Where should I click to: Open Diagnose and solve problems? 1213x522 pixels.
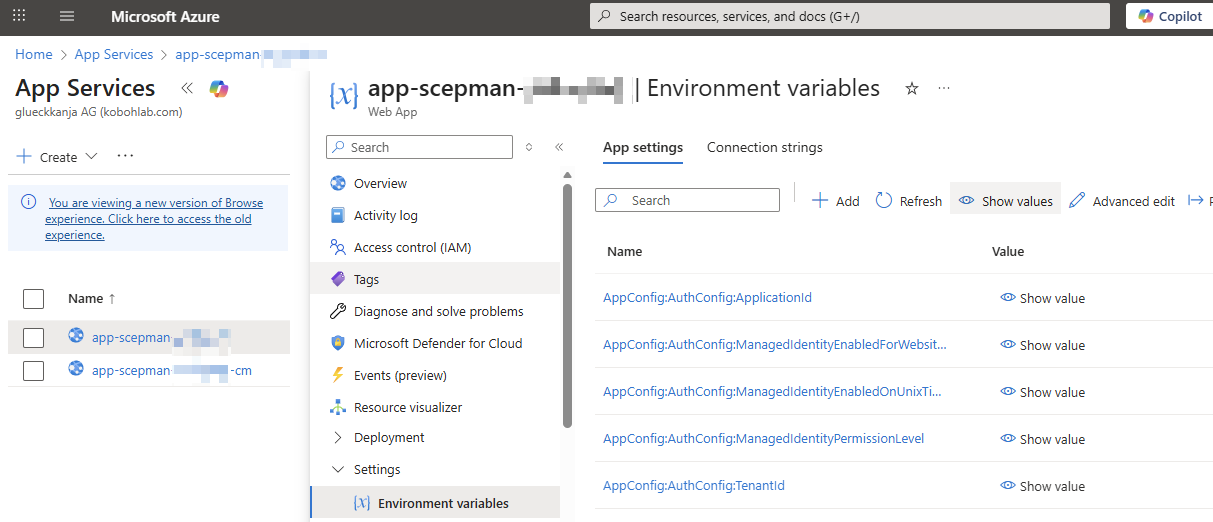(x=438, y=311)
